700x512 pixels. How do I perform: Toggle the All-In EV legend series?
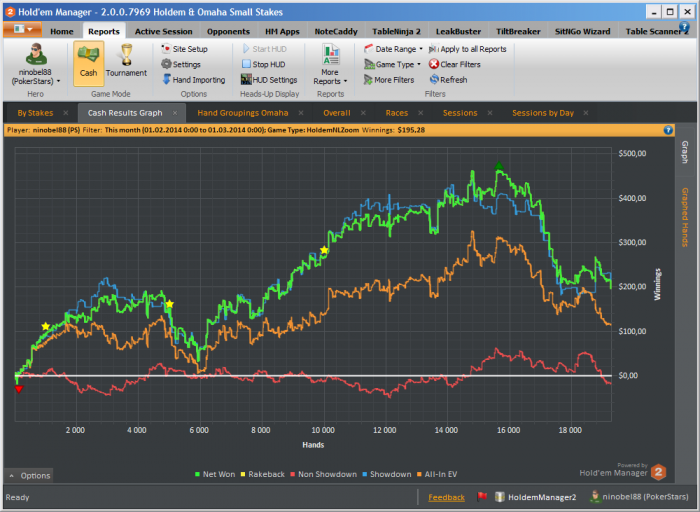click(437, 474)
